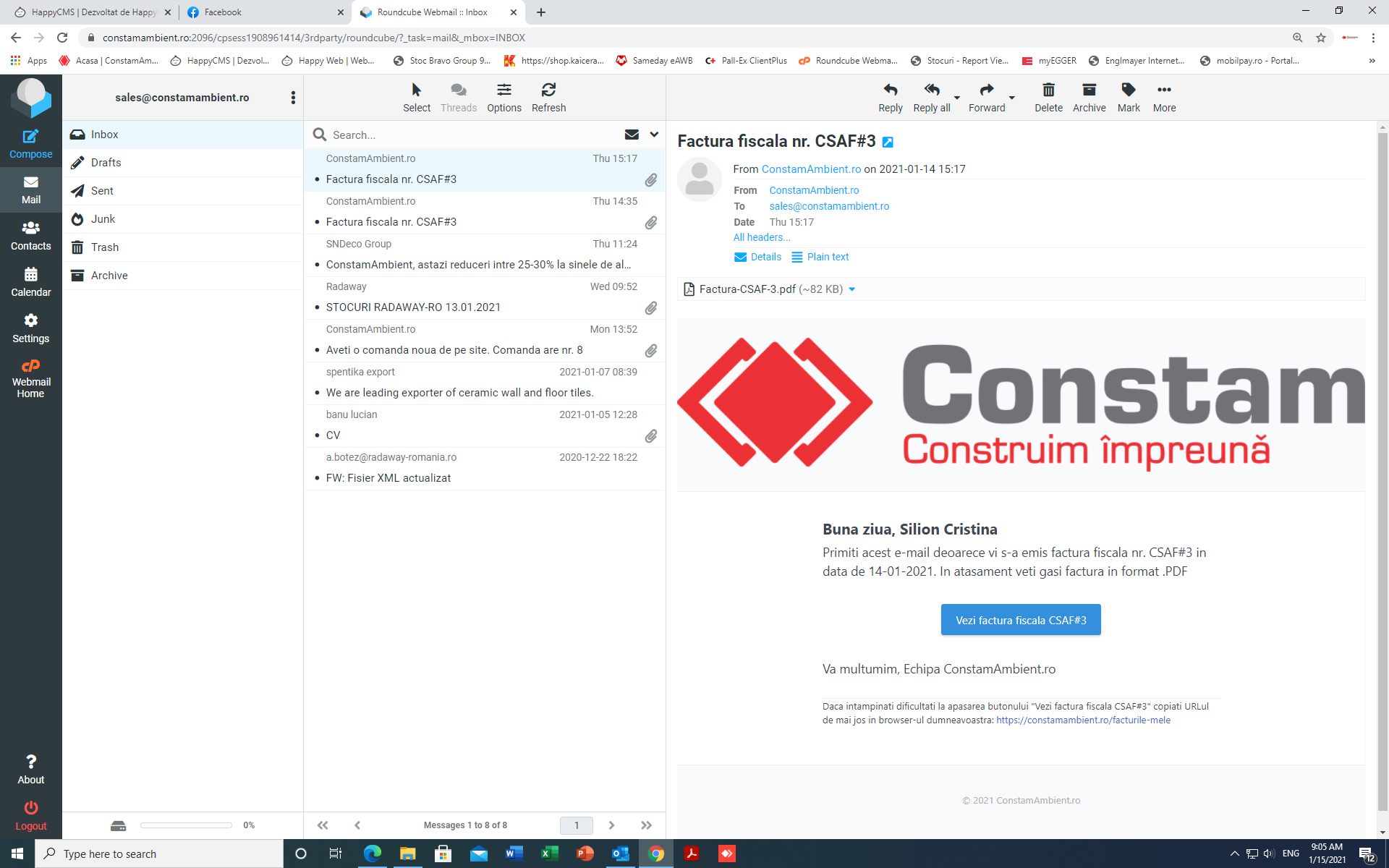This screenshot has height=868, width=1389.
Task: Open Thu 14:35 Factura fiscala message
Action: coord(484,212)
